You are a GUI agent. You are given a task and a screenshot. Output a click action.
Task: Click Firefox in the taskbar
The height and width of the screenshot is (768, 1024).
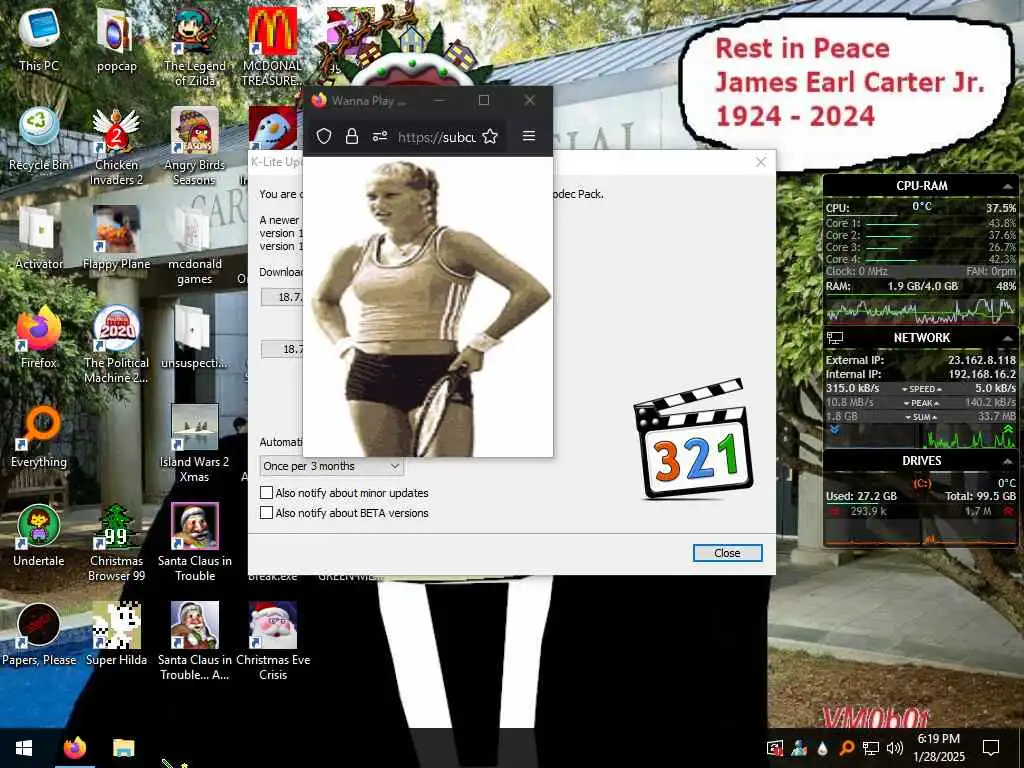[74, 748]
